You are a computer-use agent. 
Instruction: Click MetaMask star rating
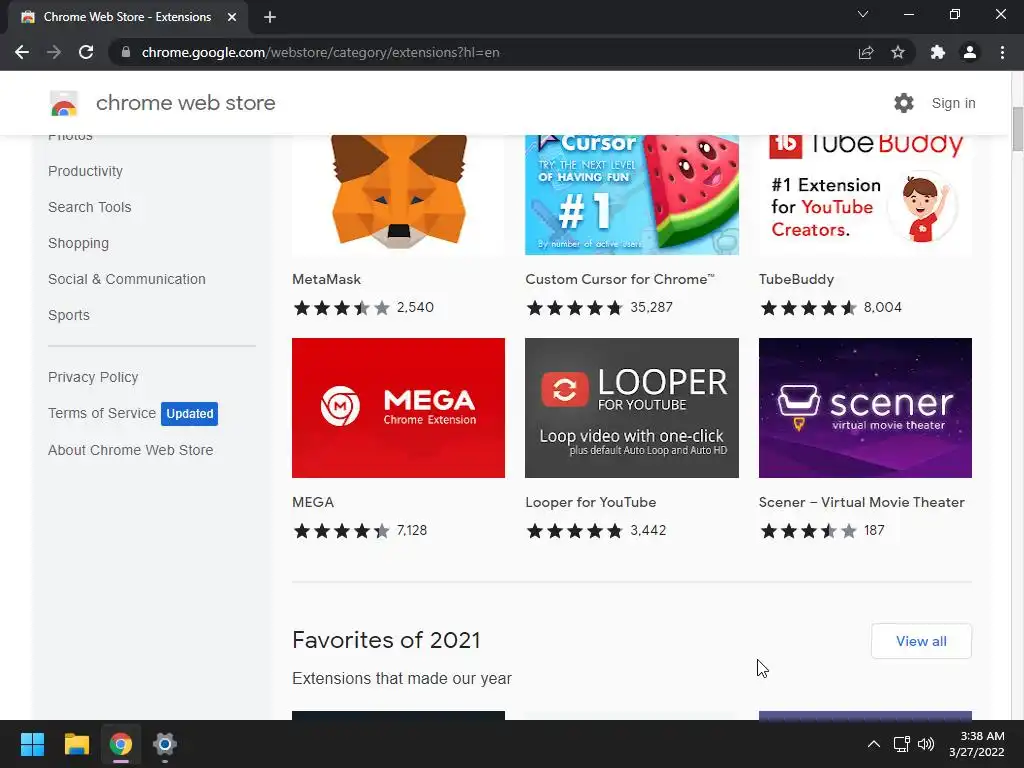pyautogui.click(x=342, y=308)
